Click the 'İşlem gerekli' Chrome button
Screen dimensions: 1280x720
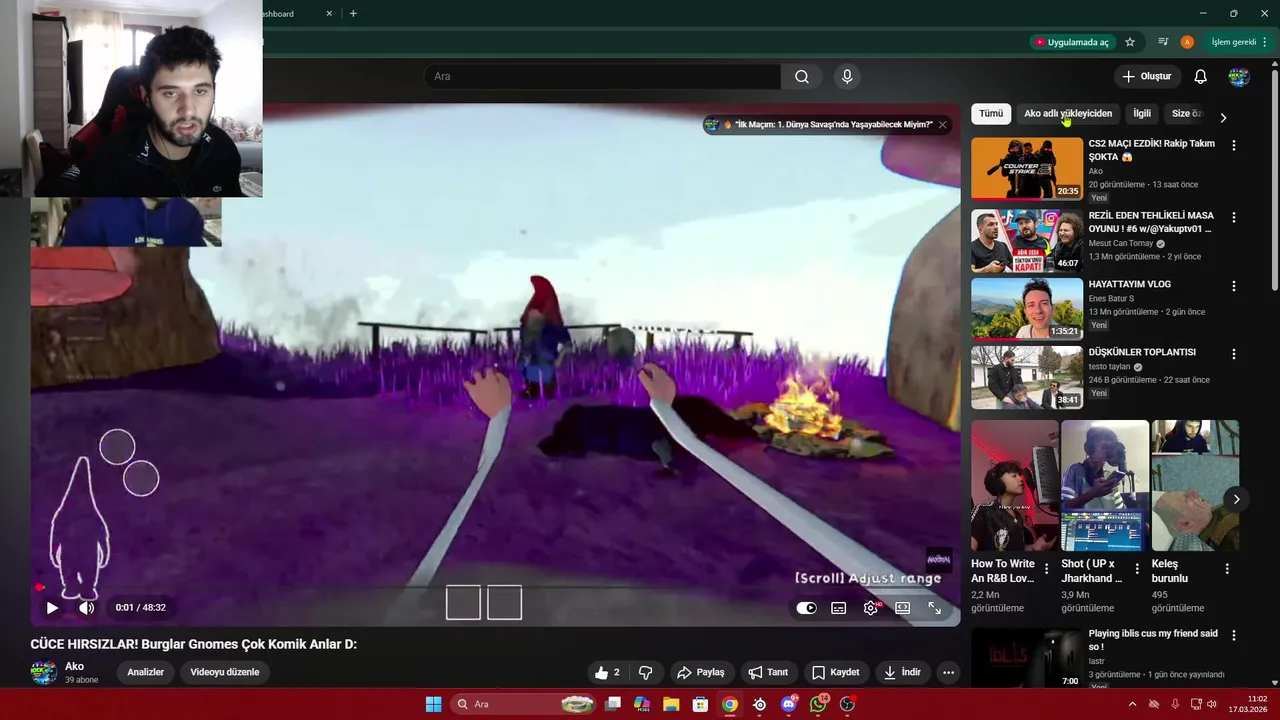(x=1240, y=42)
